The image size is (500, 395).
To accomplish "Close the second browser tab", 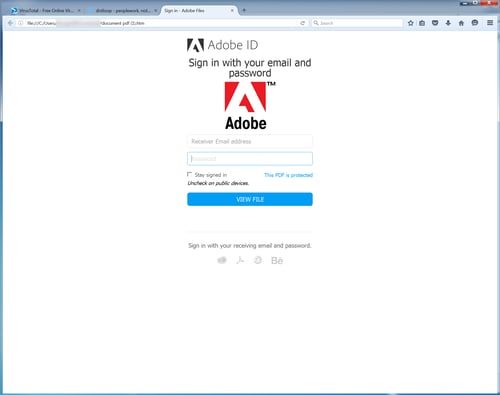I will pyautogui.click(x=155, y=11).
